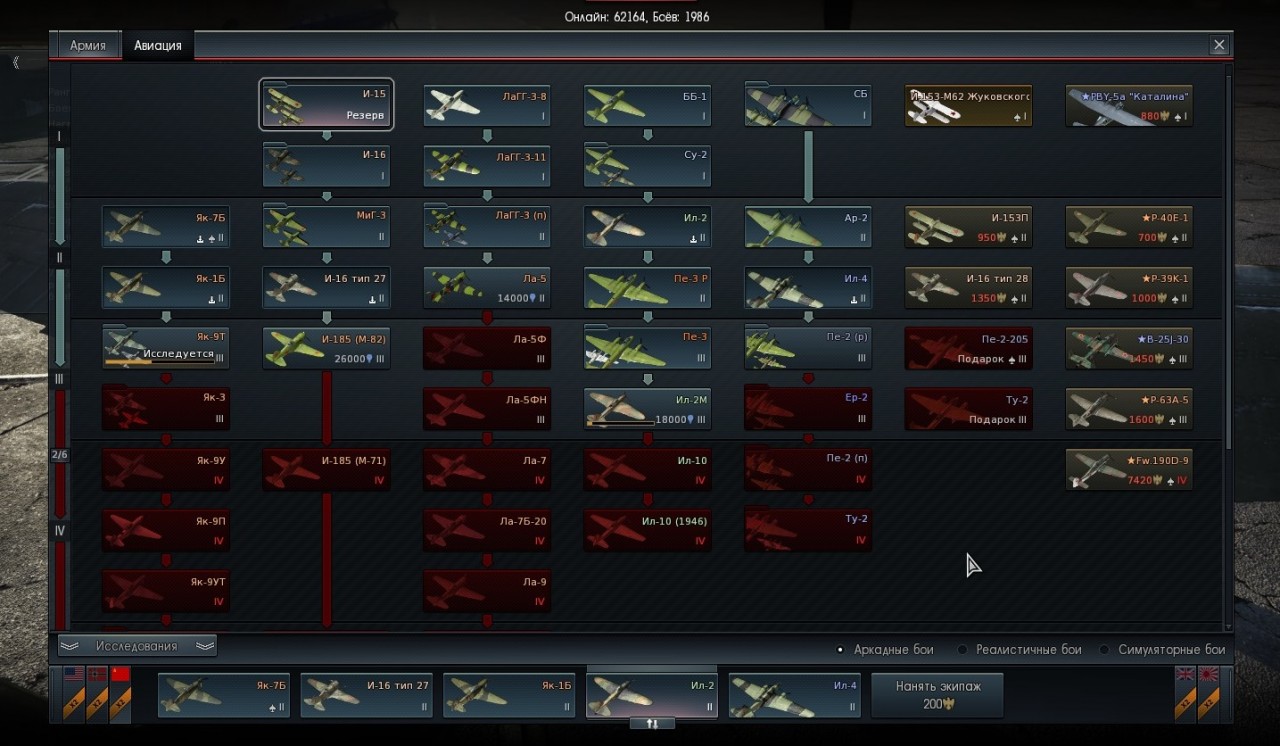
Task: Select the P-40E-1 premium fighter
Action: coord(1129,227)
